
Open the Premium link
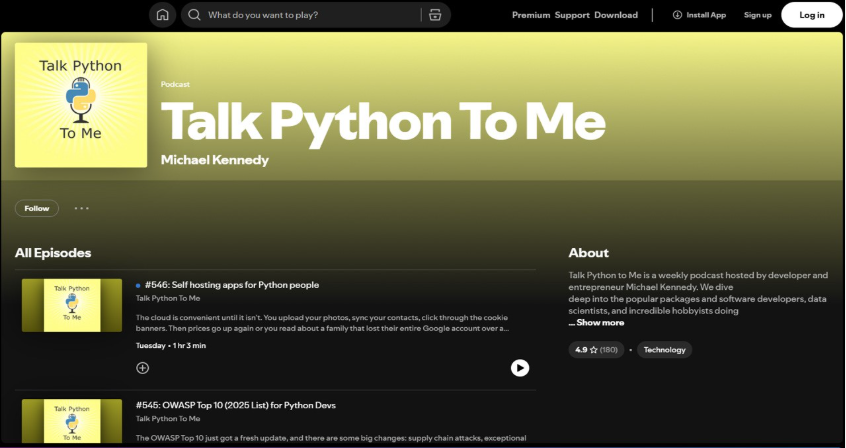[x=531, y=15]
